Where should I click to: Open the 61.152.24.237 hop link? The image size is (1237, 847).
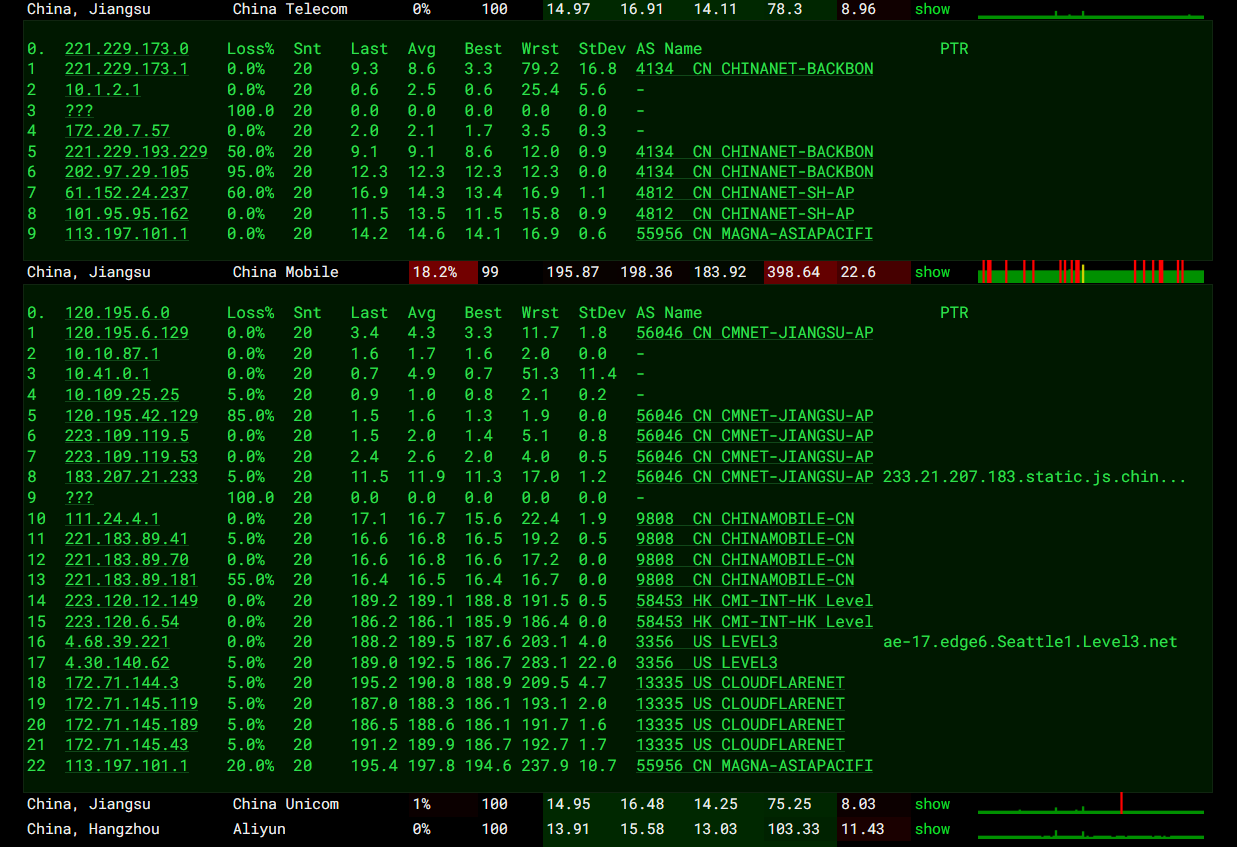coord(126,193)
